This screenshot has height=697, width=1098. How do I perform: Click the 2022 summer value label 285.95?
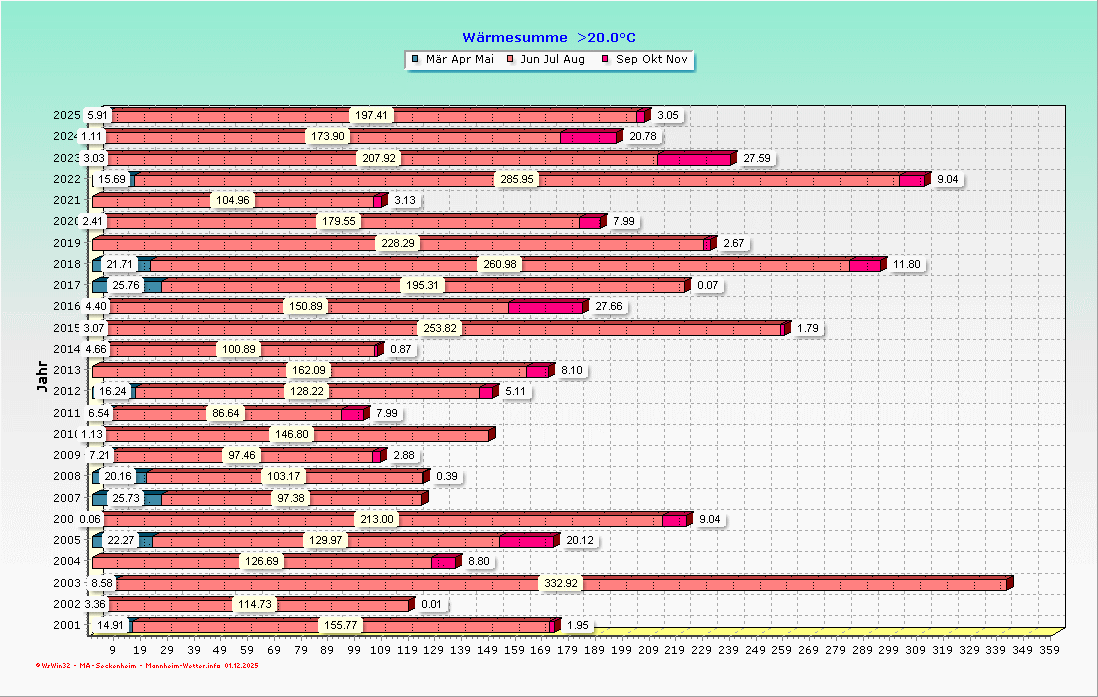517,179
